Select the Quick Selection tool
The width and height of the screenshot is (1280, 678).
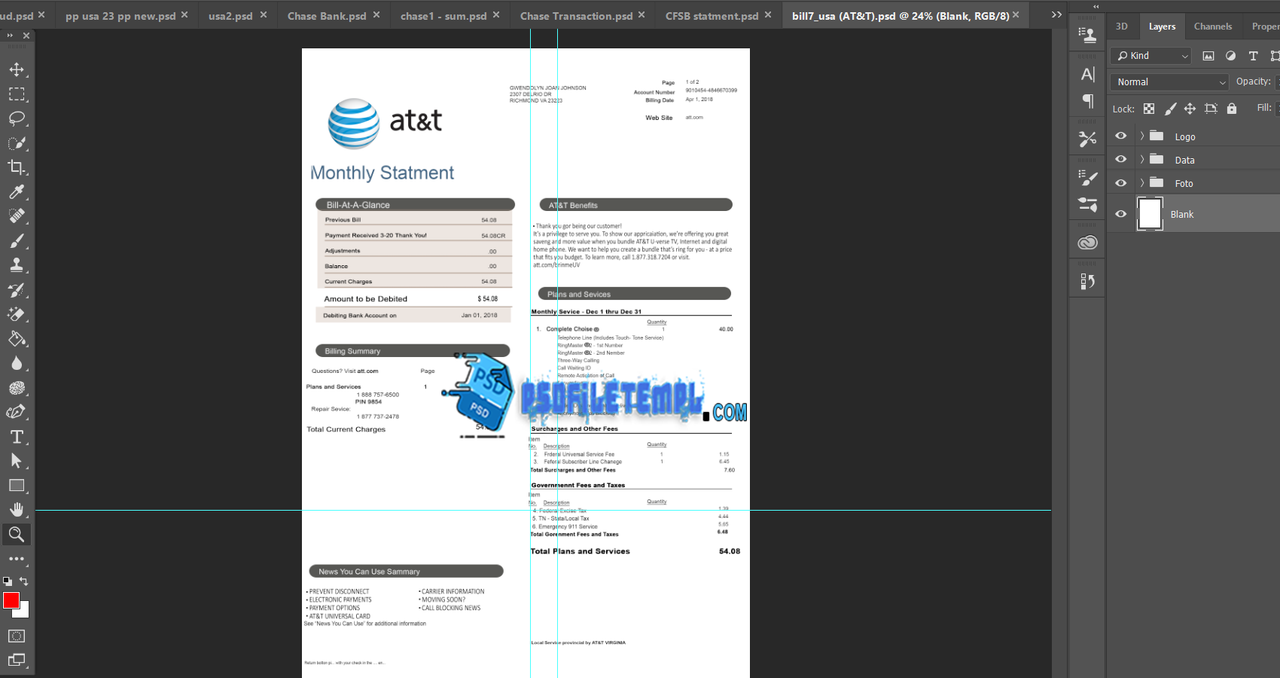pyautogui.click(x=17, y=143)
